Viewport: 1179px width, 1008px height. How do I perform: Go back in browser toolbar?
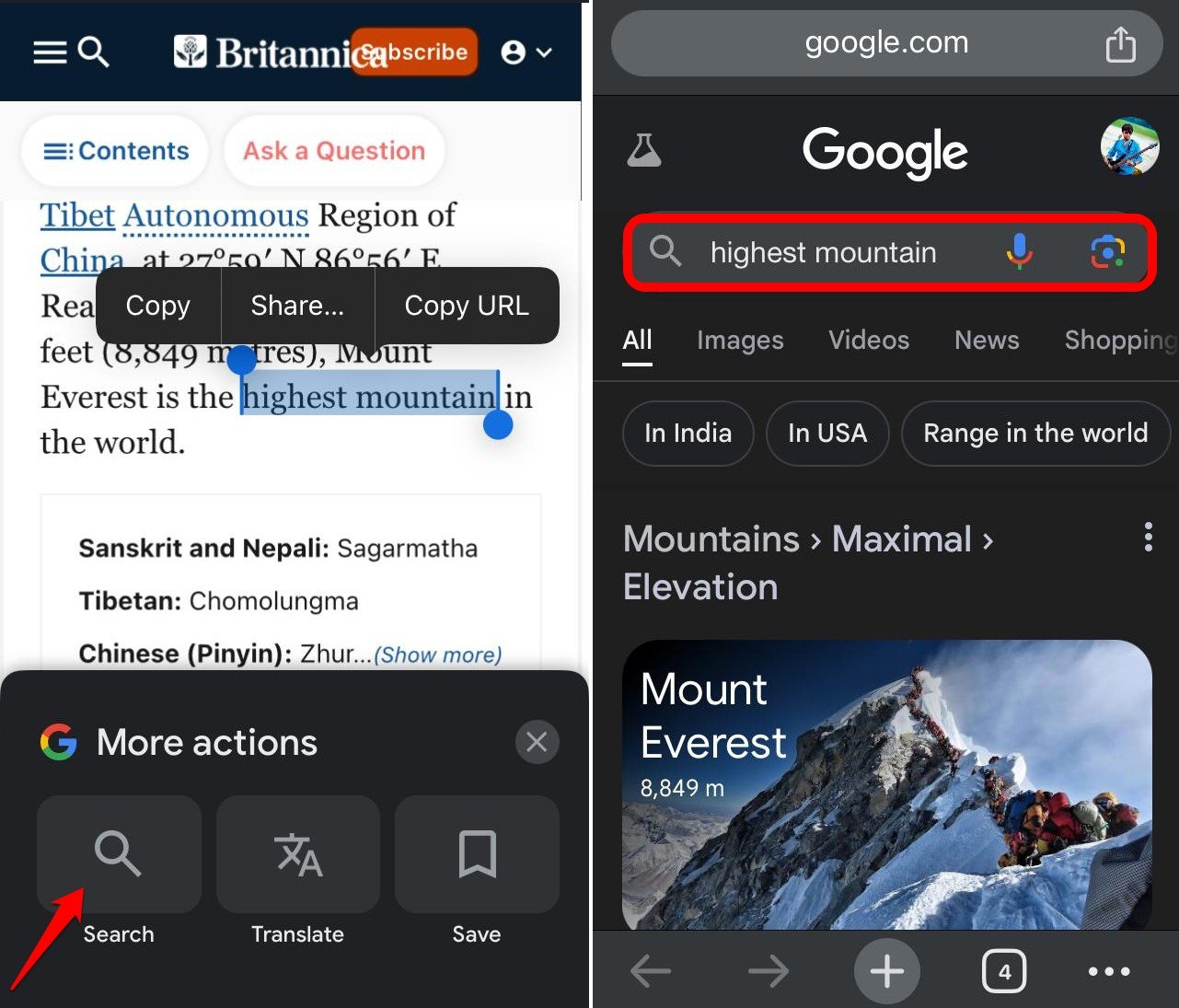coord(651,971)
